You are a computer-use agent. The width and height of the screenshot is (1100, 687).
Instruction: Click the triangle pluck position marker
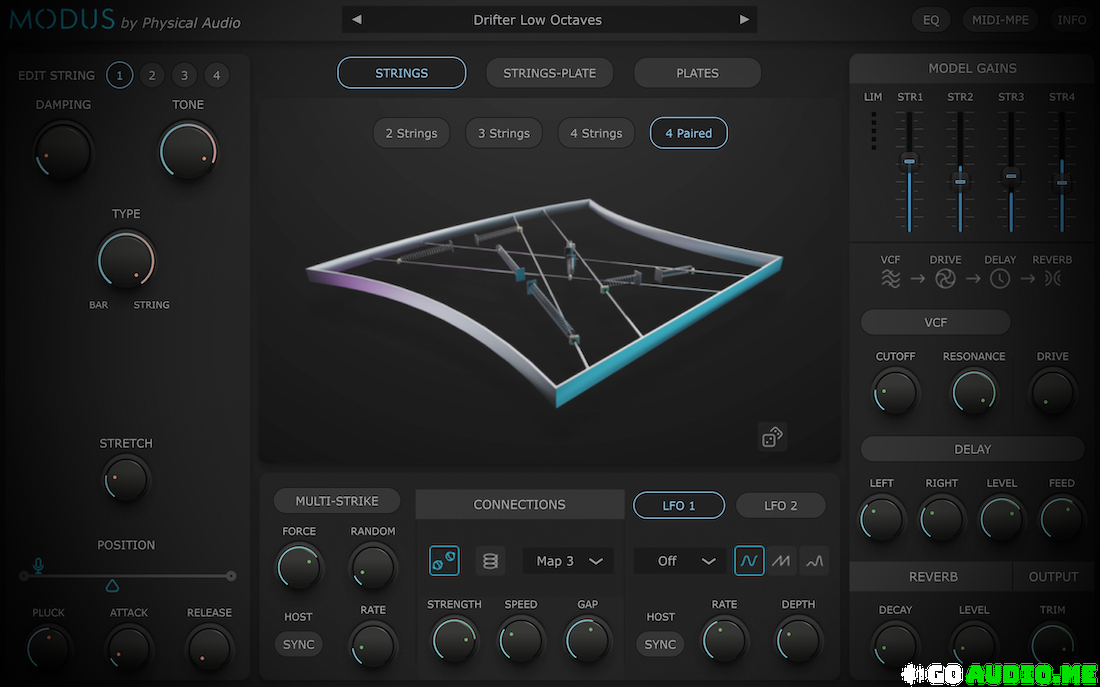coord(112,585)
